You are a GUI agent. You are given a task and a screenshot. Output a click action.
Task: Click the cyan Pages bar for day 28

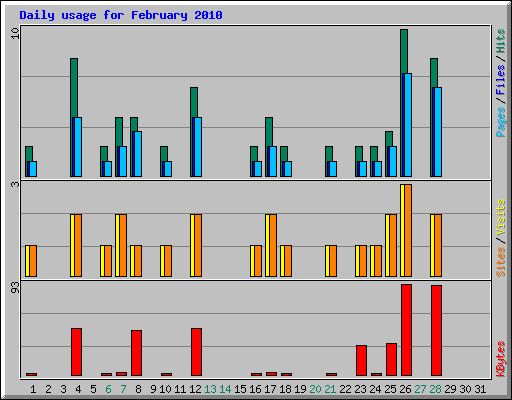coord(438,132)
